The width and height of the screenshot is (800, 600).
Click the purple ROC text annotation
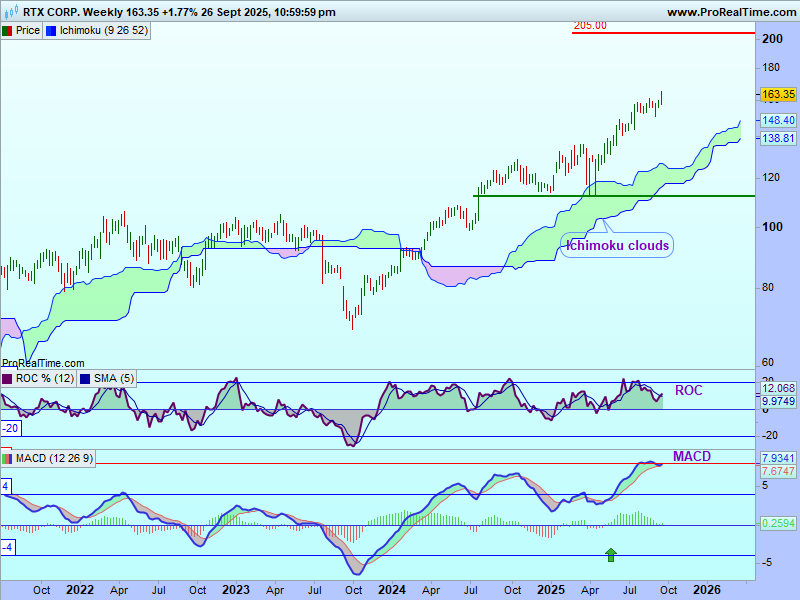(x=688, y=391)
